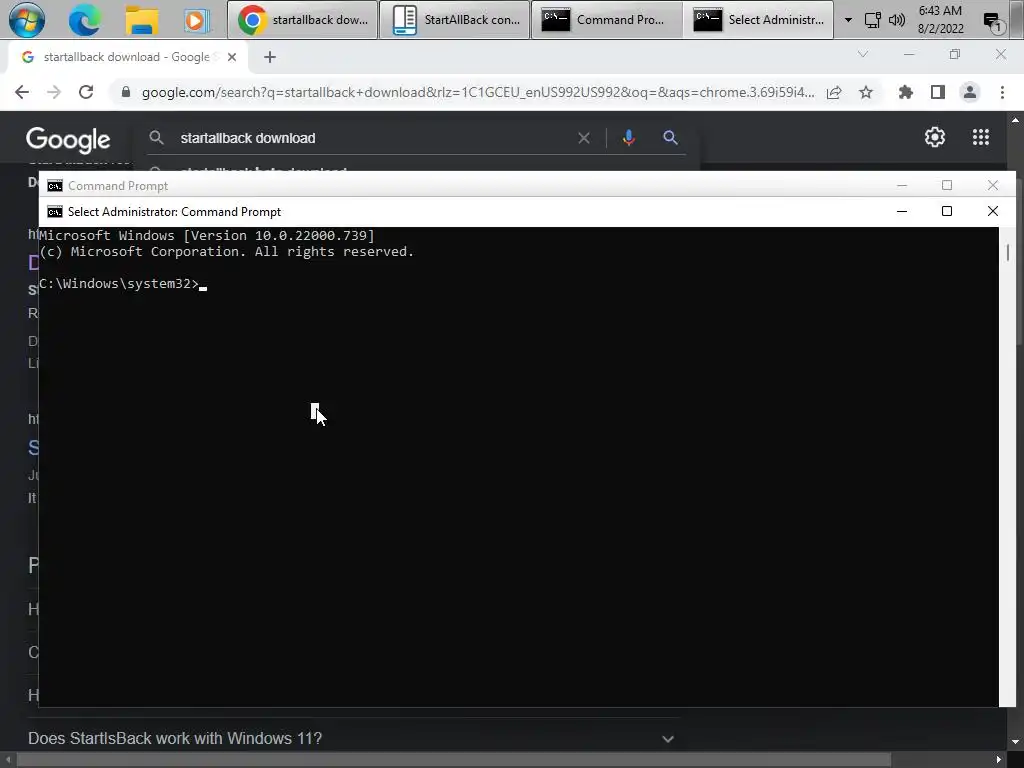Open Command Prompt window system icon
Viewport: 1024px width, 768px height.
55,186
